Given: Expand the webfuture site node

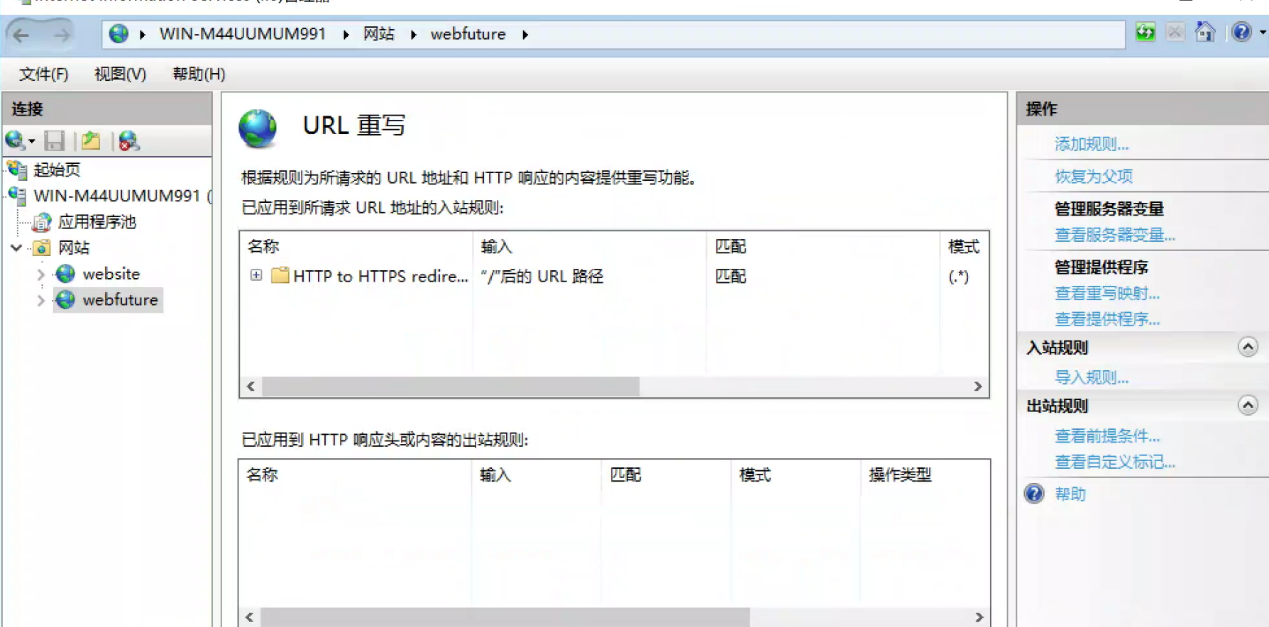Looking at the screenshot, I should coord(41,300).
